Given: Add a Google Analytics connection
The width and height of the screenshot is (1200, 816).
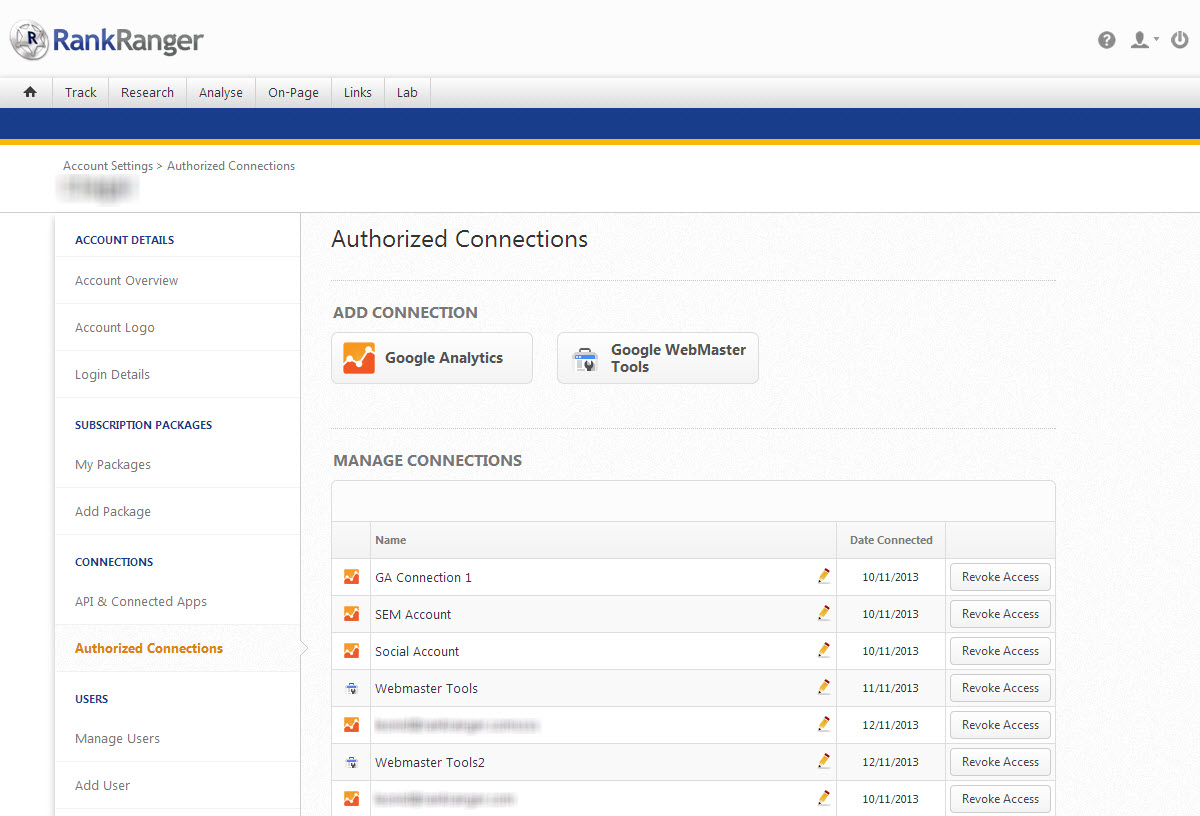Looking at the screenshot, I should (432, 358).
